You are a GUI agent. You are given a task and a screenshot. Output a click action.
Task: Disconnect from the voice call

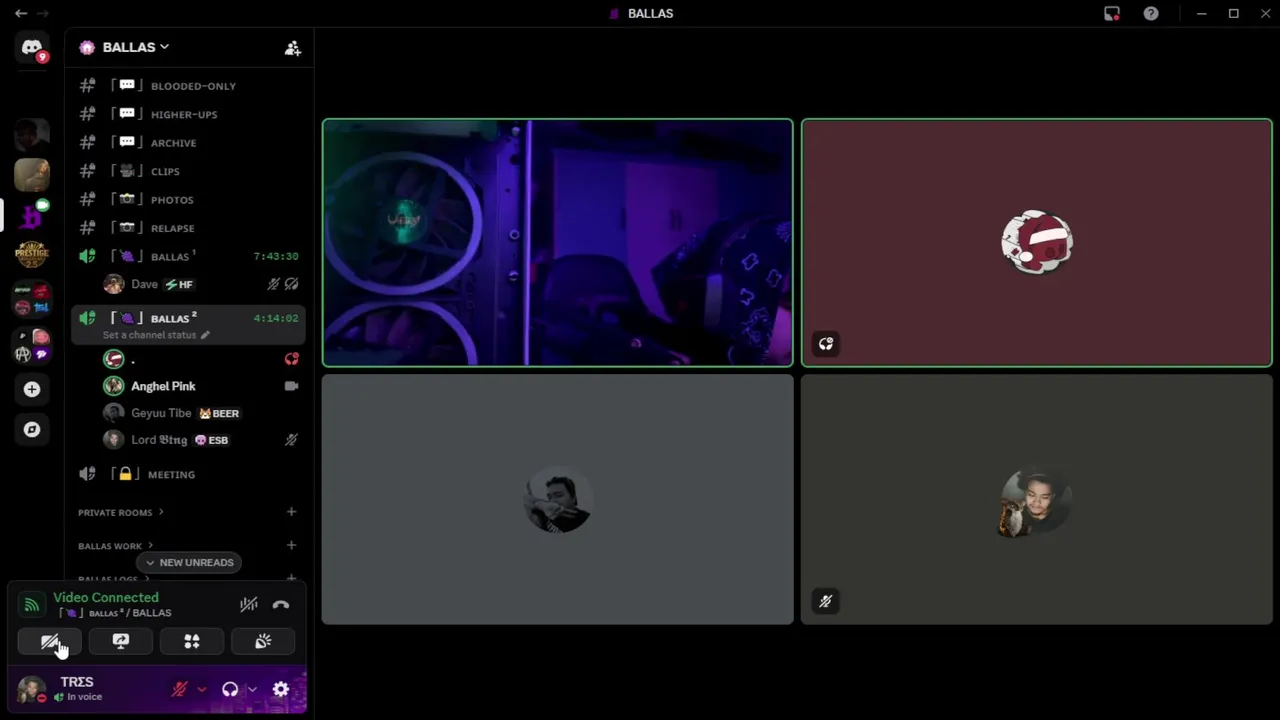[281, 604]
